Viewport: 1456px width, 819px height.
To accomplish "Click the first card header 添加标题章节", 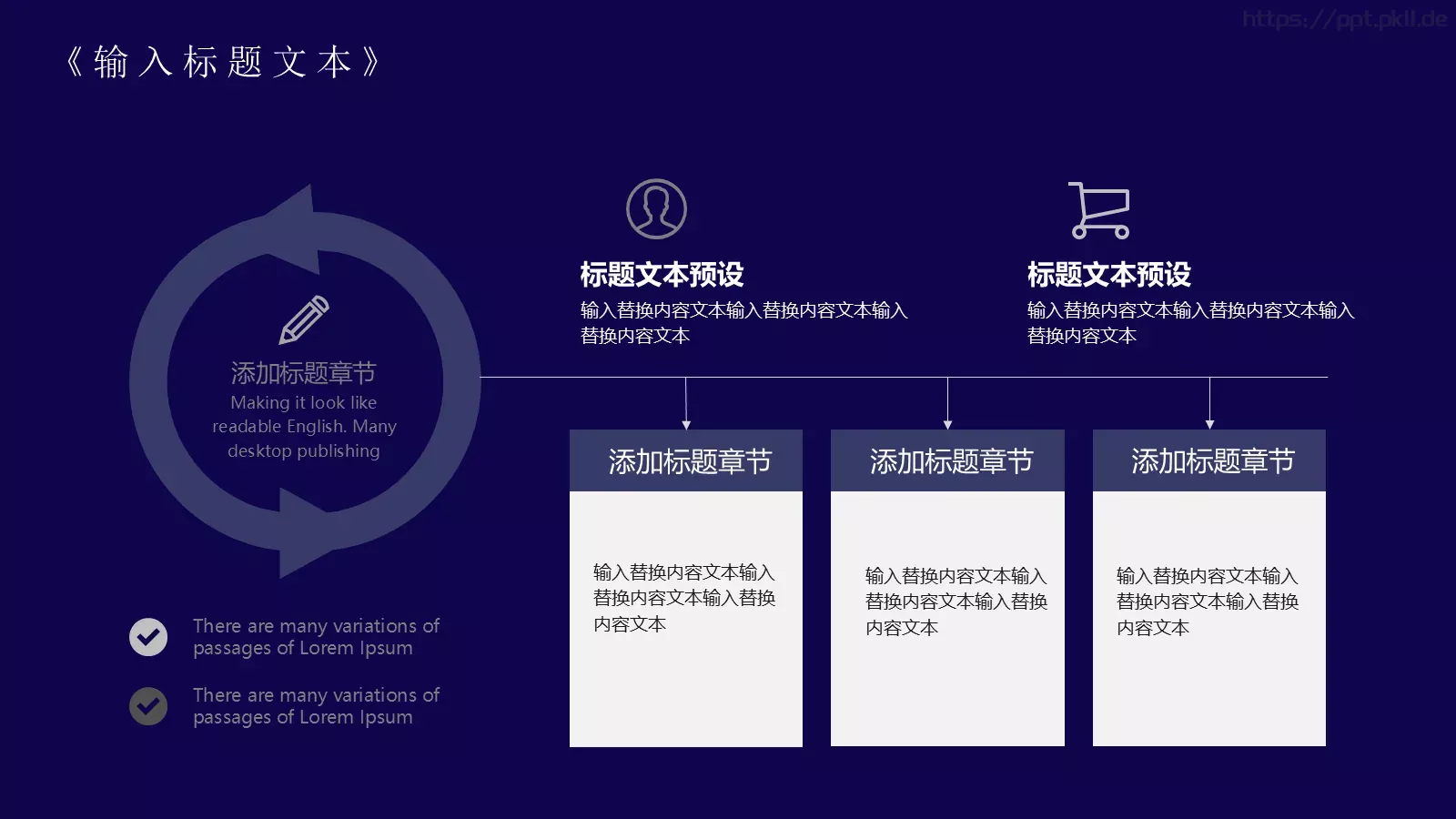I will (686, 460).
